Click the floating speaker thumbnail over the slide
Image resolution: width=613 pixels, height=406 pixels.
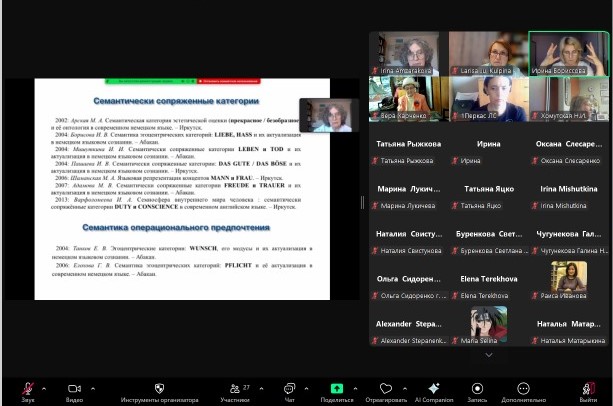point(329,115)
